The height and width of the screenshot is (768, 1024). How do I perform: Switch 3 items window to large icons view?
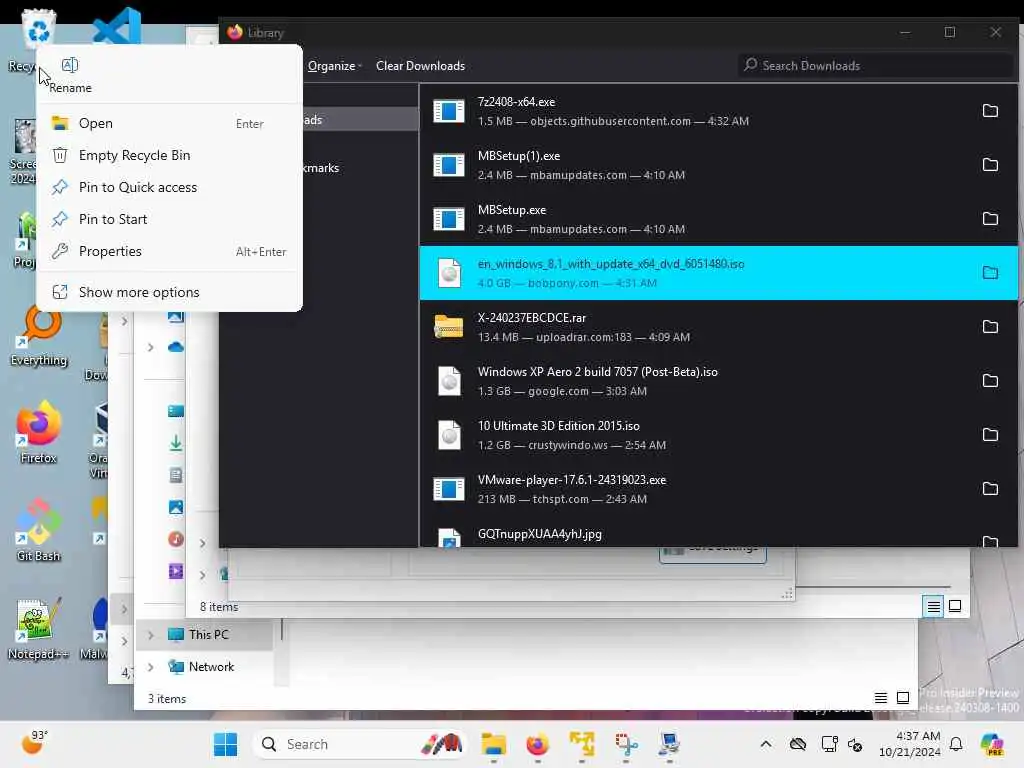click(x=903, y=698)
